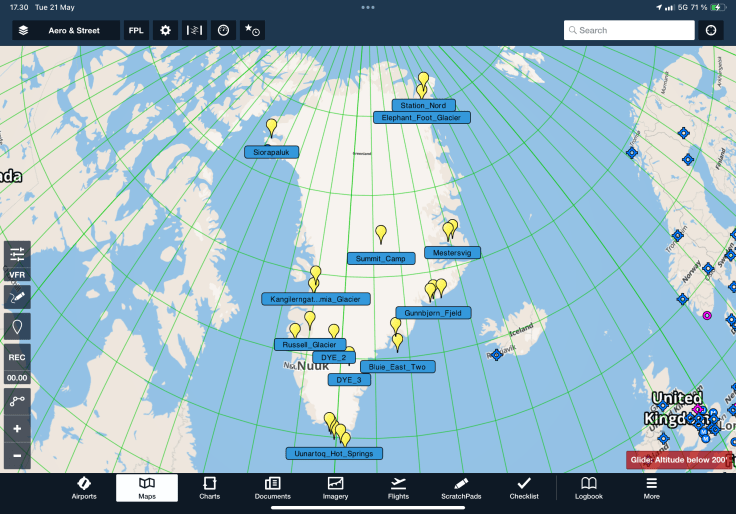This screenshot has width=736, height=514.
Task: Open the profile view toolbar icon
Action: pos(195,30)
